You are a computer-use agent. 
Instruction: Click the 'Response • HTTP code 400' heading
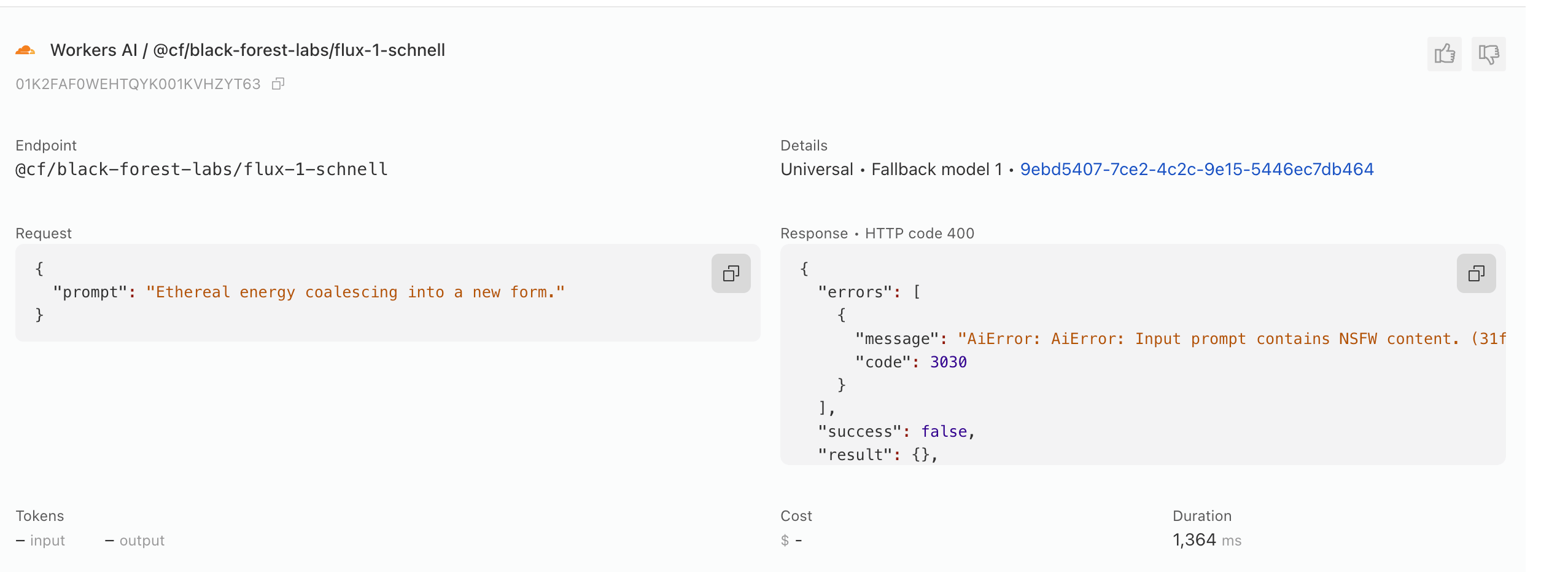877,233
